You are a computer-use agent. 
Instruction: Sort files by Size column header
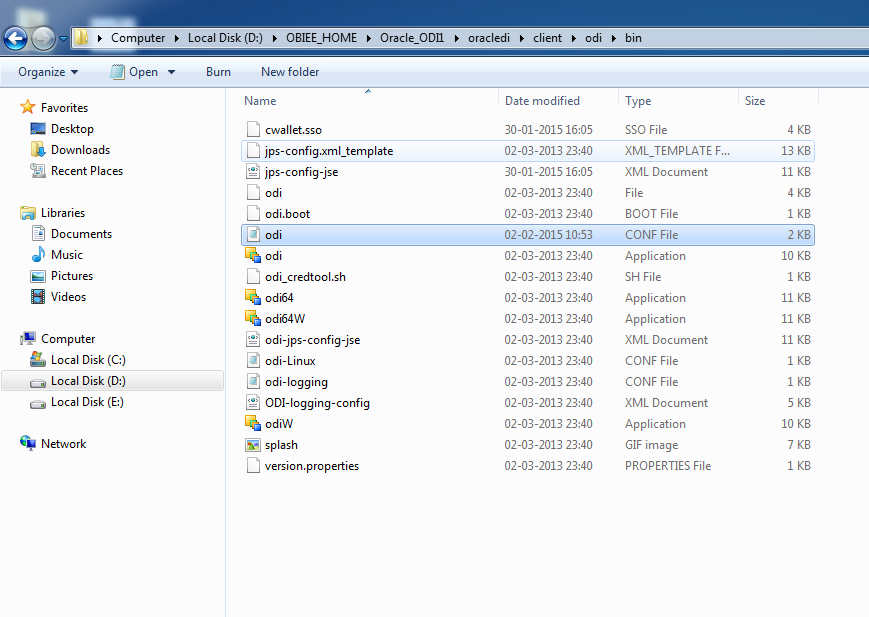pyautogui.click(x=755, y=101)
